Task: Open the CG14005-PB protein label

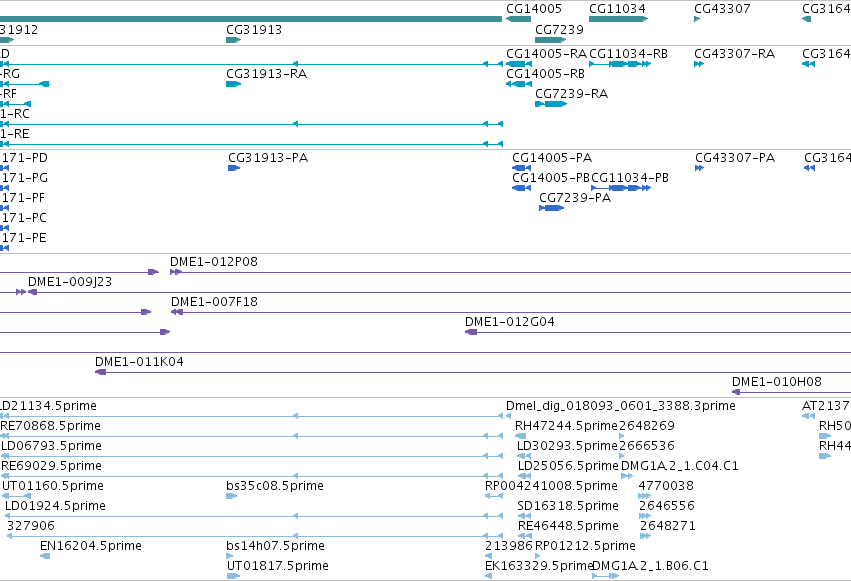Action: pos(550,178)
